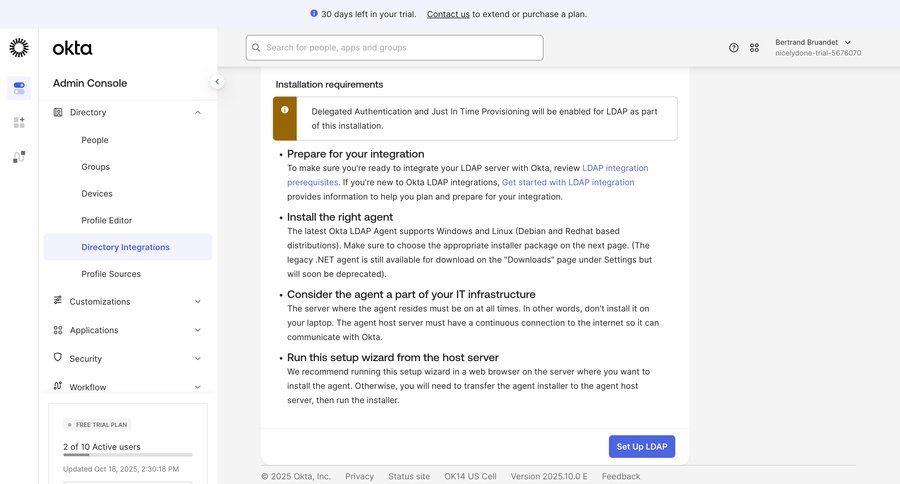Click the okta wordmark logo
This screenshot has width=900, height=484.
click(x=72, y=48)
